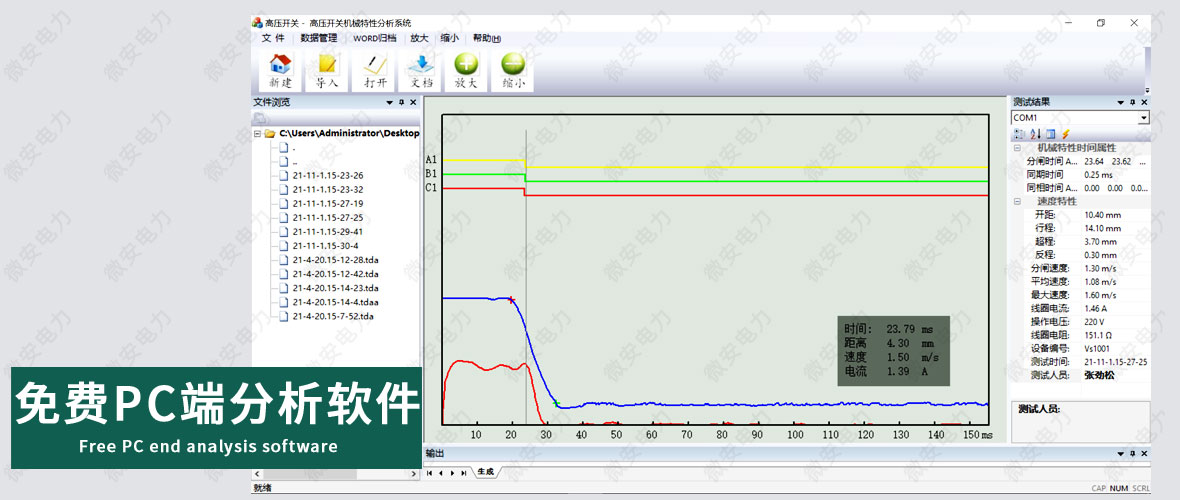Click the green 放大 plus toolbar icon
The width and height of the screenshot is (1180, 500).
coord(467,70)
